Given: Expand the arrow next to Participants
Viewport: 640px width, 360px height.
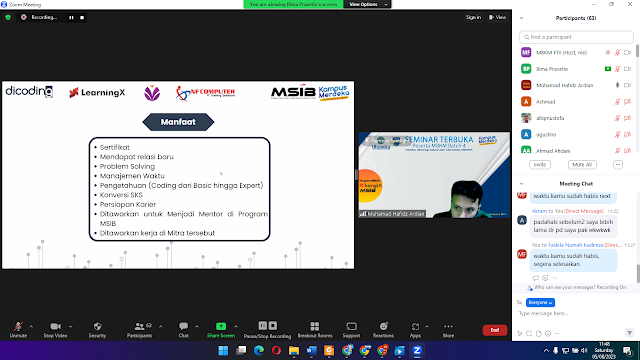Looking at the screenshot, I should click(160, 327).
